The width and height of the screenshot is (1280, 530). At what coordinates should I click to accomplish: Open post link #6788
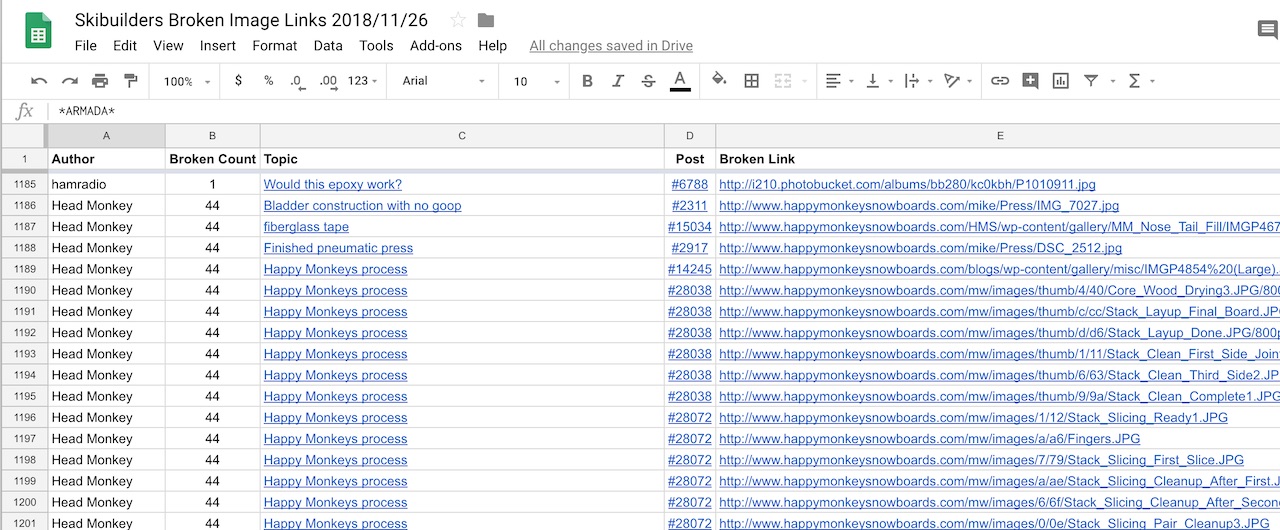690,184
